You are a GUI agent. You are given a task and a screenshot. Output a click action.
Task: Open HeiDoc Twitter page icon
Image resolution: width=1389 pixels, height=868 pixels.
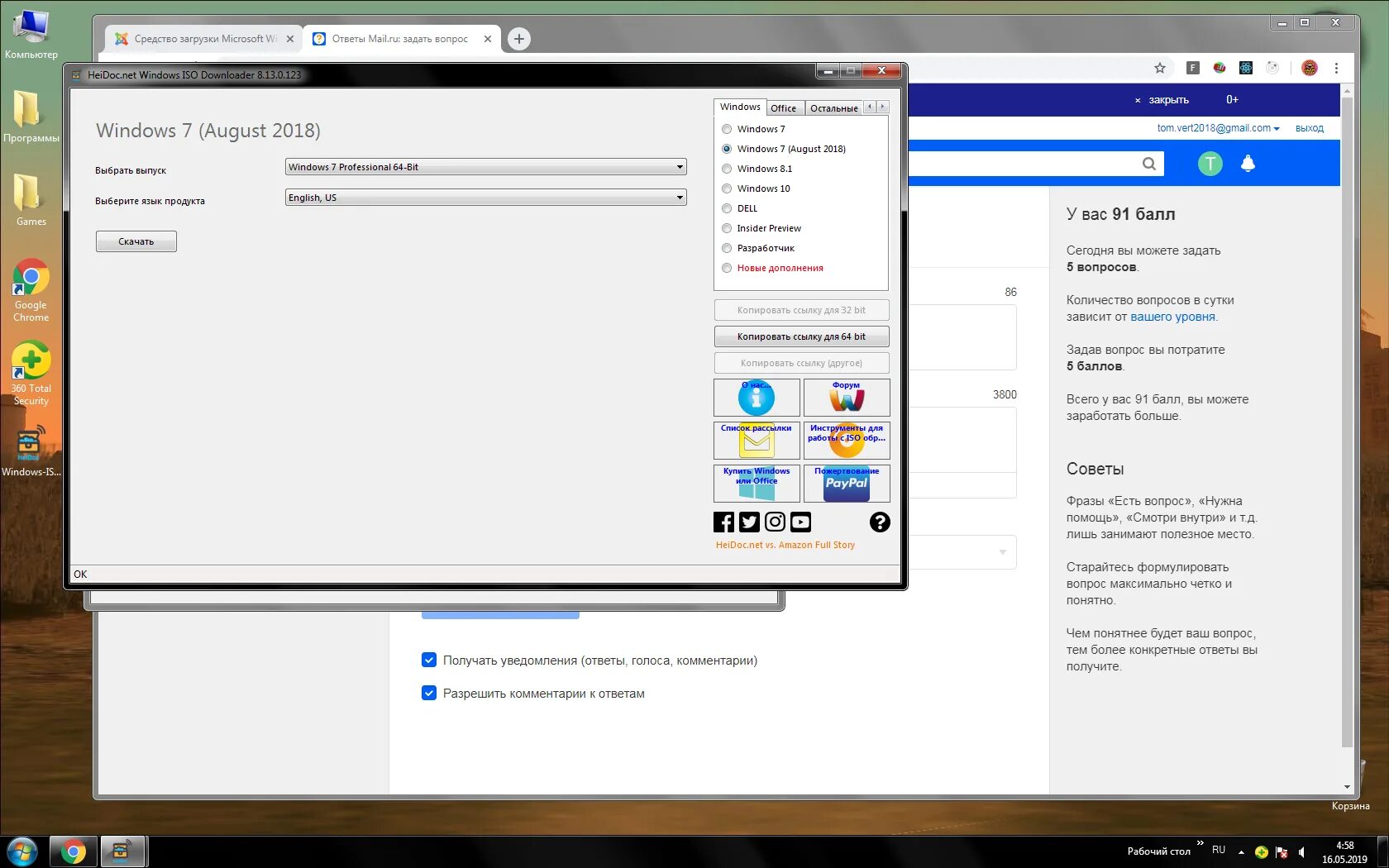pos(749,522)
